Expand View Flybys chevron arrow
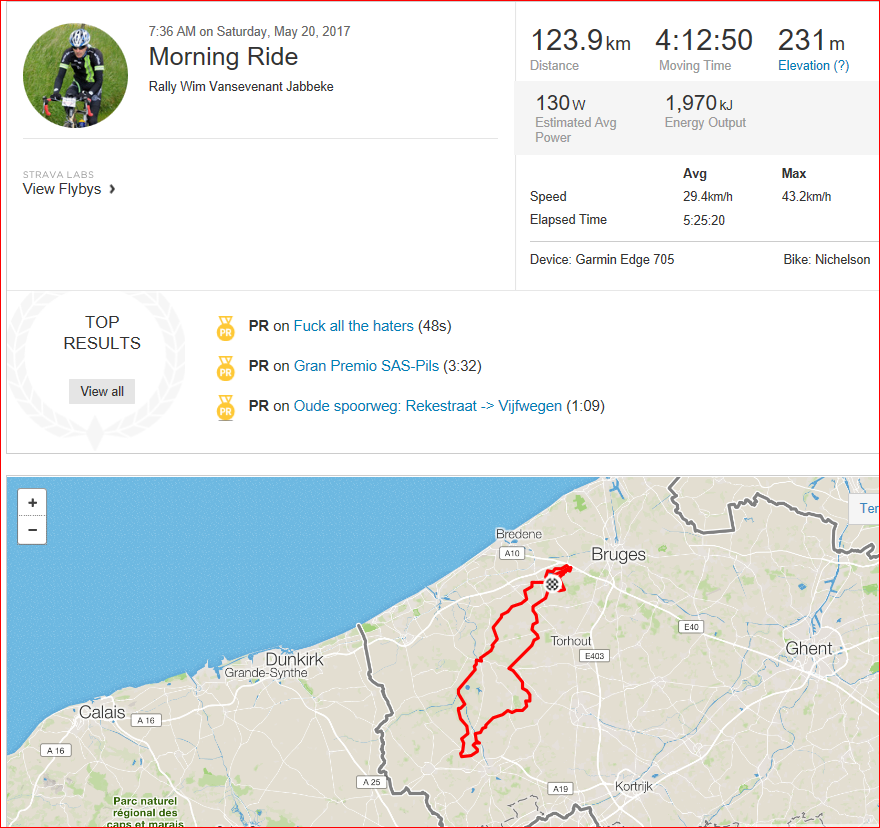 coord(112,189)
